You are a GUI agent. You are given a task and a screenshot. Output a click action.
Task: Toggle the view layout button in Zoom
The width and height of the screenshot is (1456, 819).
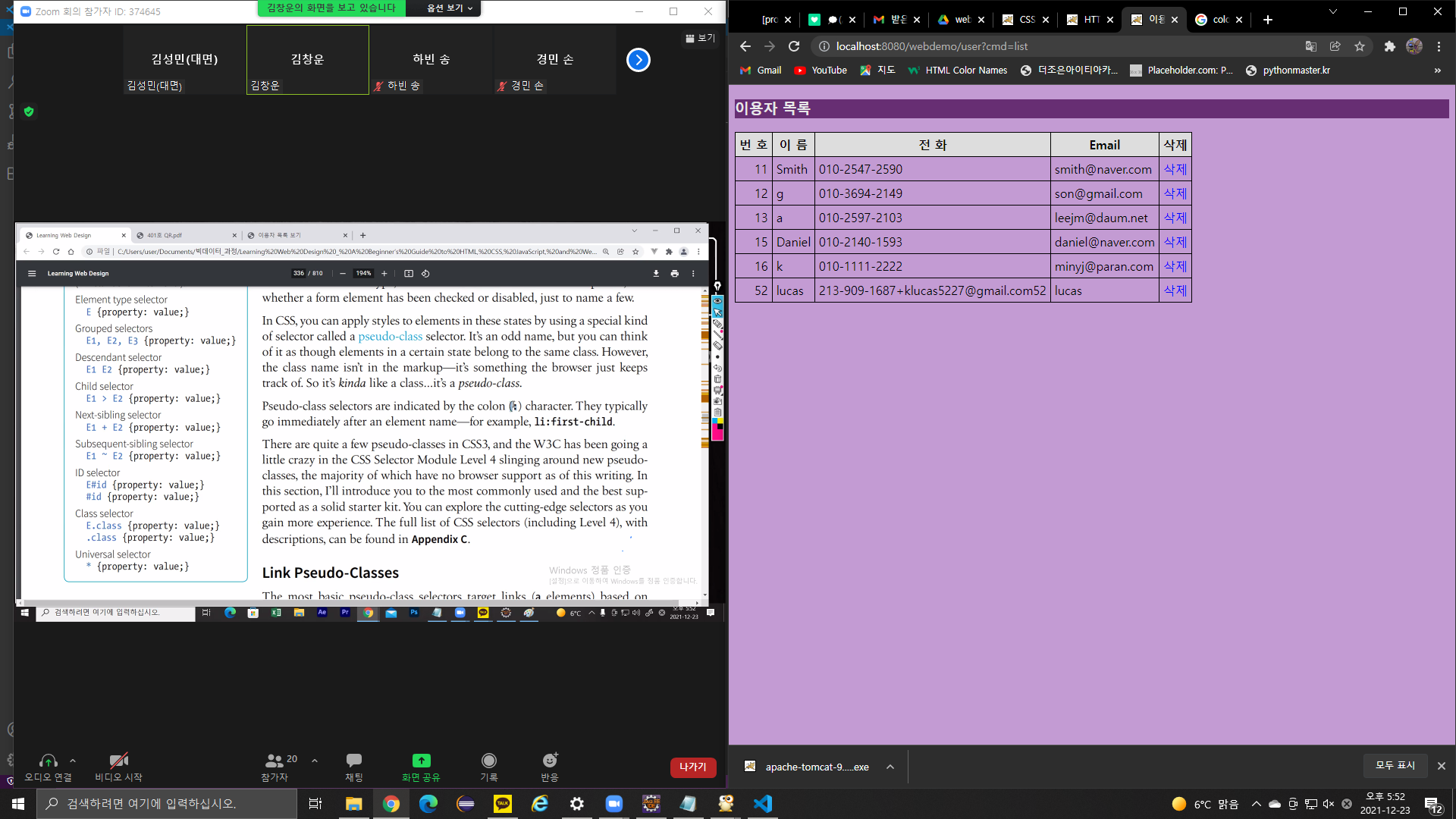pyautogui.click(x=700, y=38)
